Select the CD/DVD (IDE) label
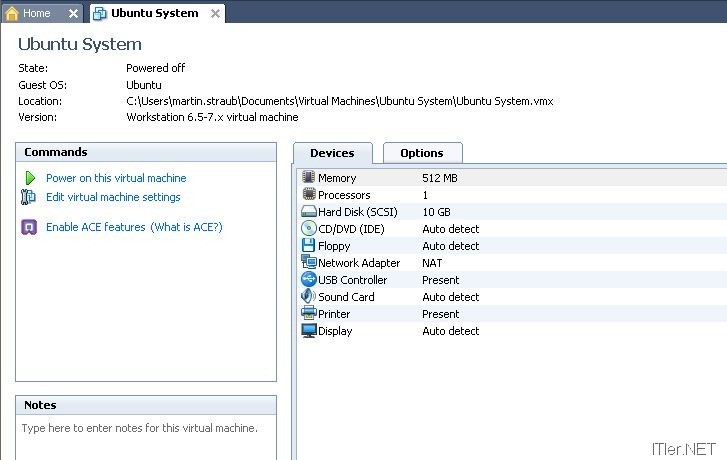This screenshot has height=460, width=727. [x=351, y=229]
